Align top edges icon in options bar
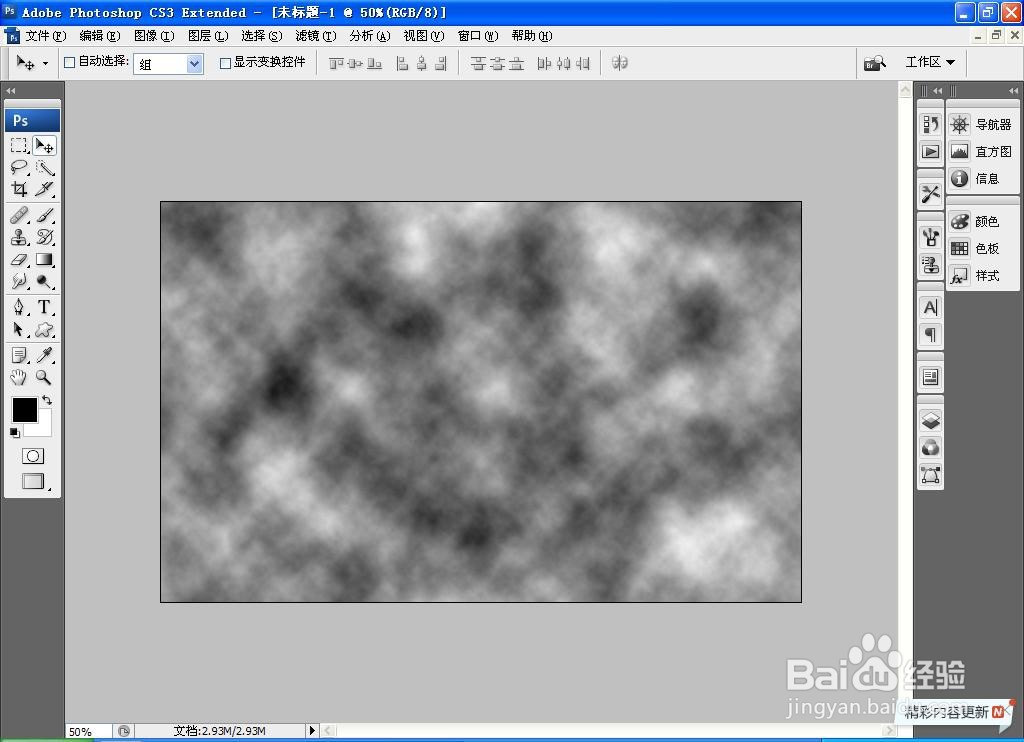1024x742 pixels. click(336, 63)
